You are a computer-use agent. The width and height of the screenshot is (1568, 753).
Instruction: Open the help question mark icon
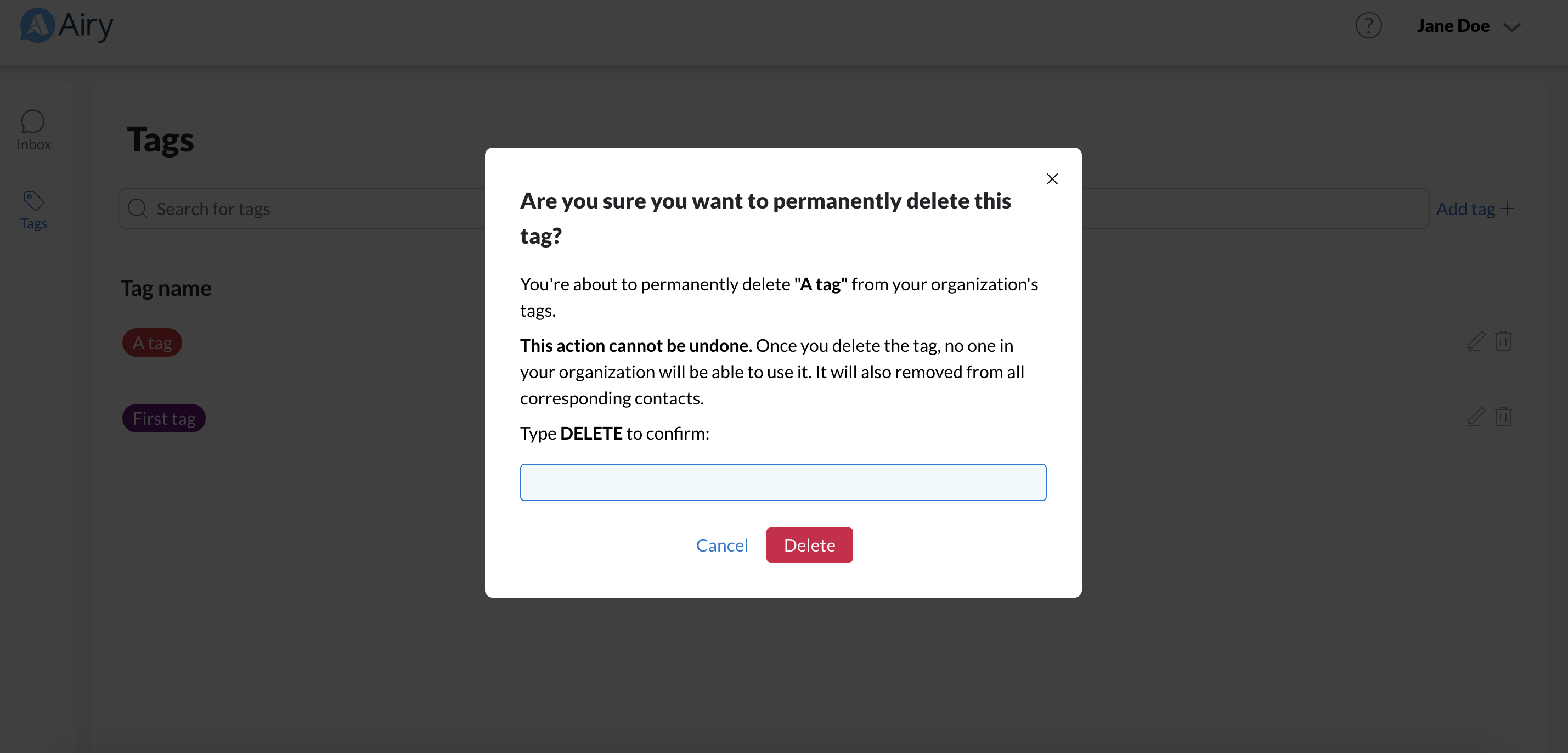tap(1368, 26)
